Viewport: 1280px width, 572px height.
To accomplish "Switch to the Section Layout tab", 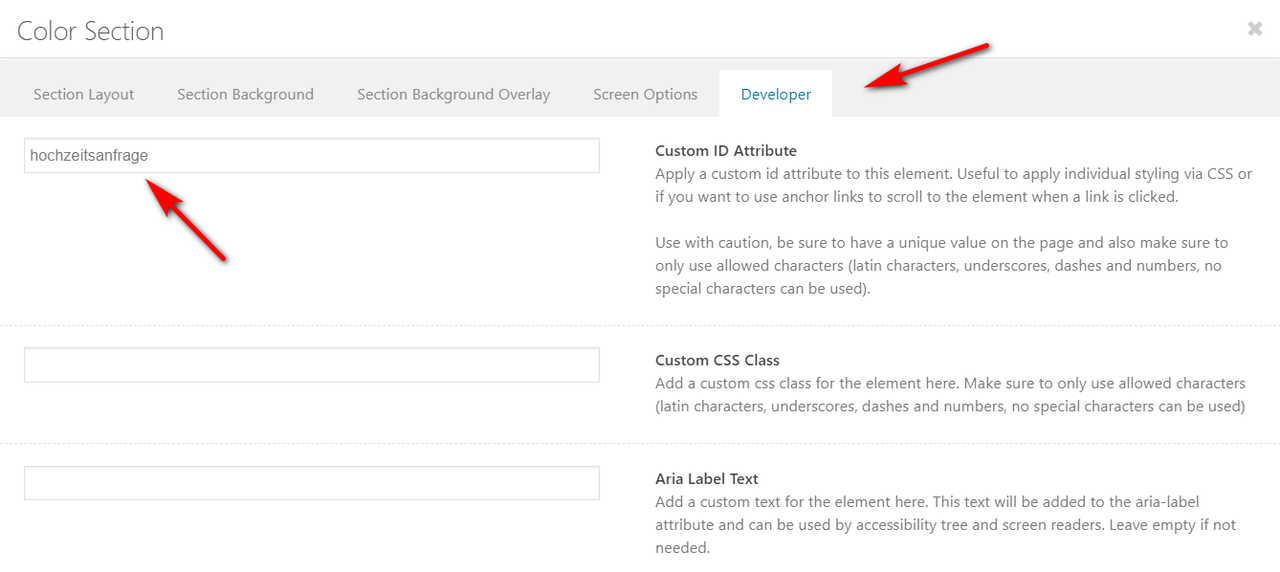I will [x=84, y=94].
